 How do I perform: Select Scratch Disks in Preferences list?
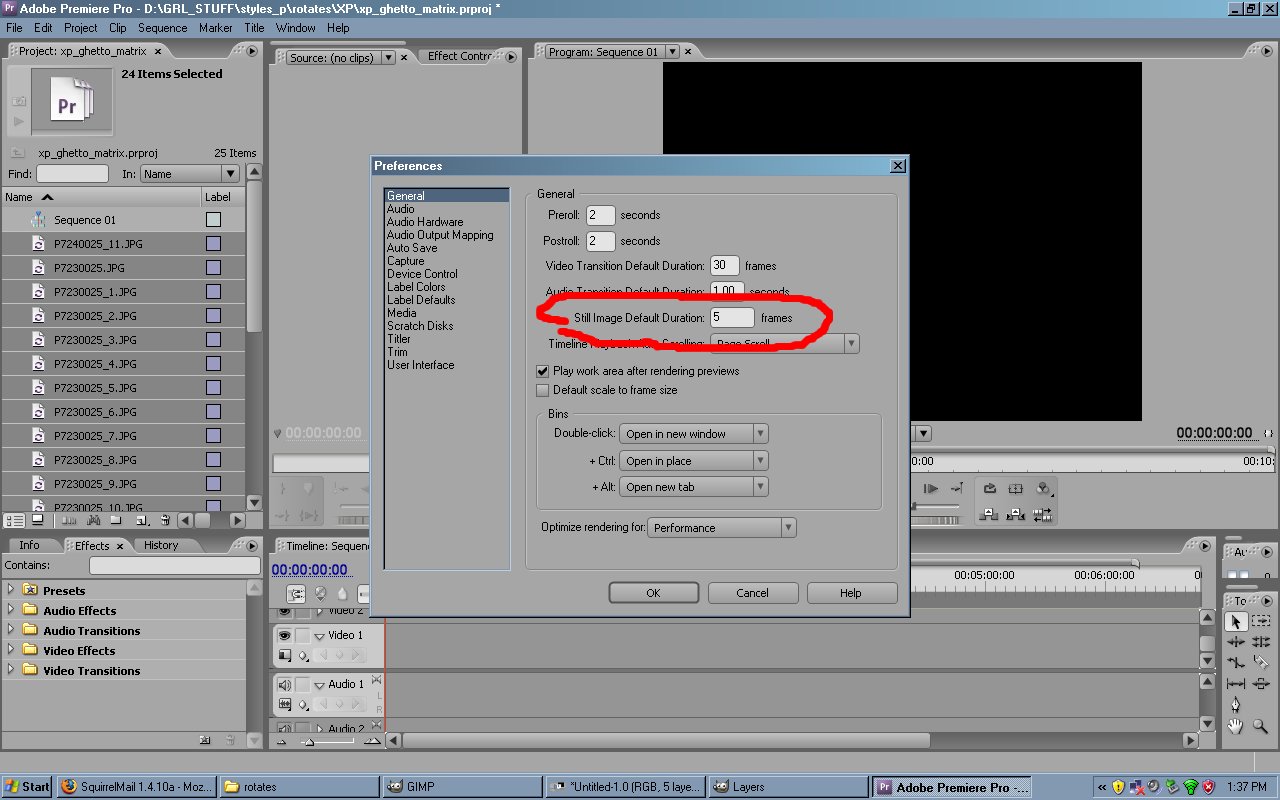click(x=420, y=326)
